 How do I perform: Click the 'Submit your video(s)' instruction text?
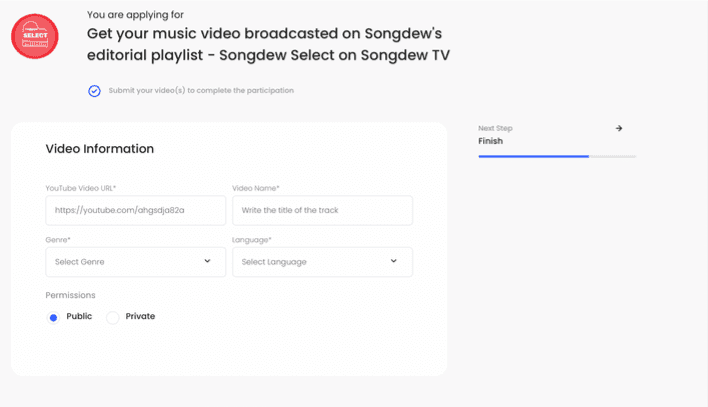click(201, 90)
